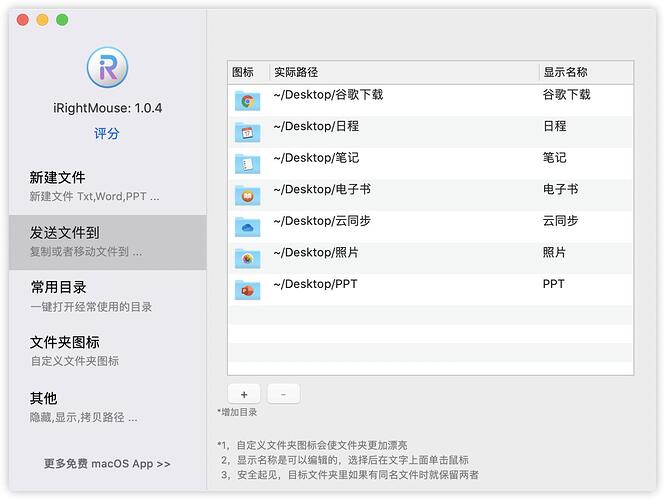This screenshot has height=500, width=664.
Task: Click the notes folder icon for 笔记
Action: [247, 163]
